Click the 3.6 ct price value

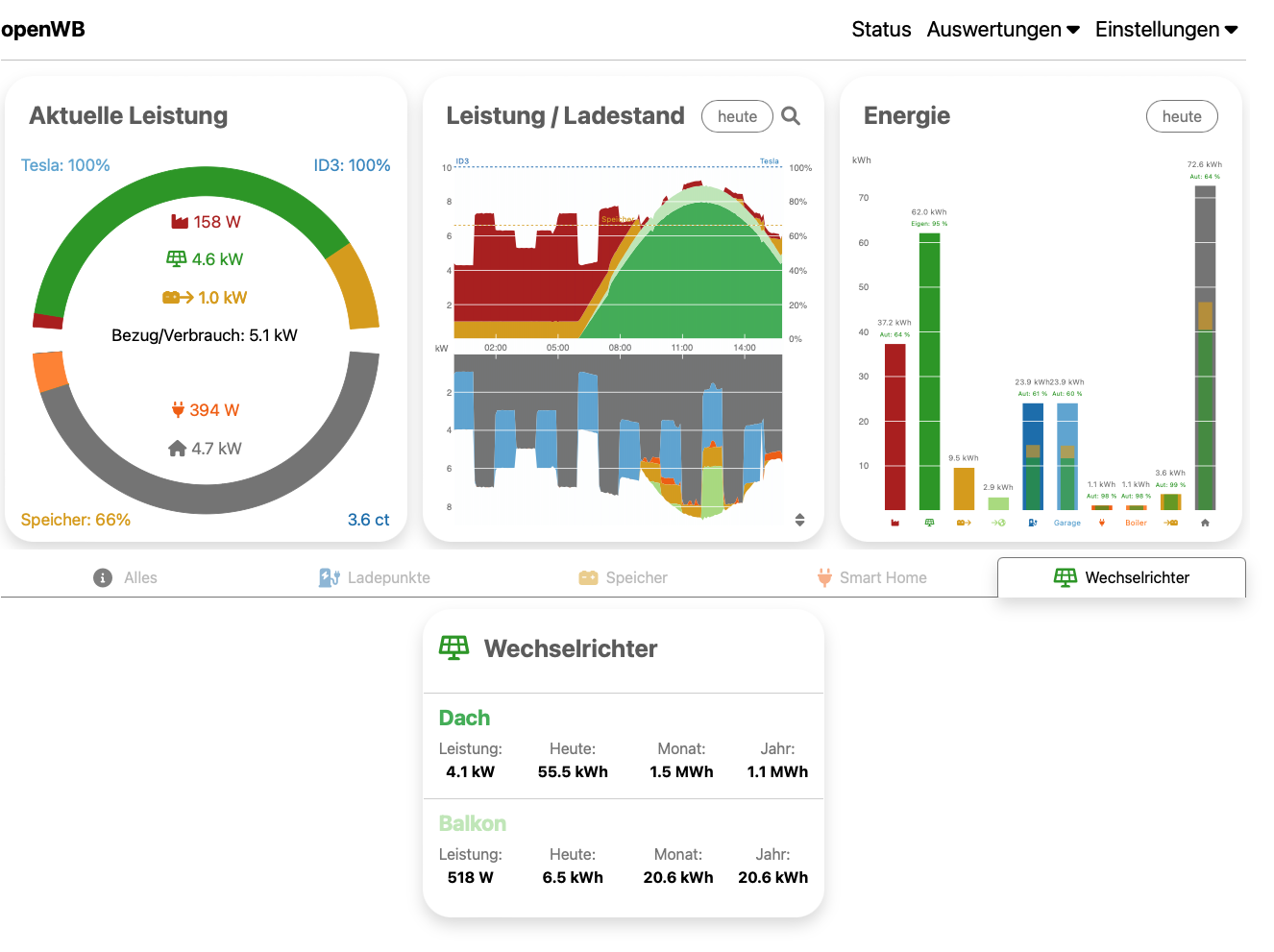(x=368, y=520)
